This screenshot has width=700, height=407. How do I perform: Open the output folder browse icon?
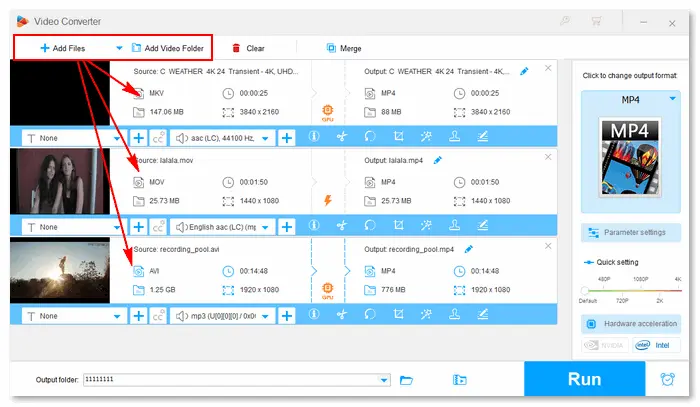(x=406, y=380)
